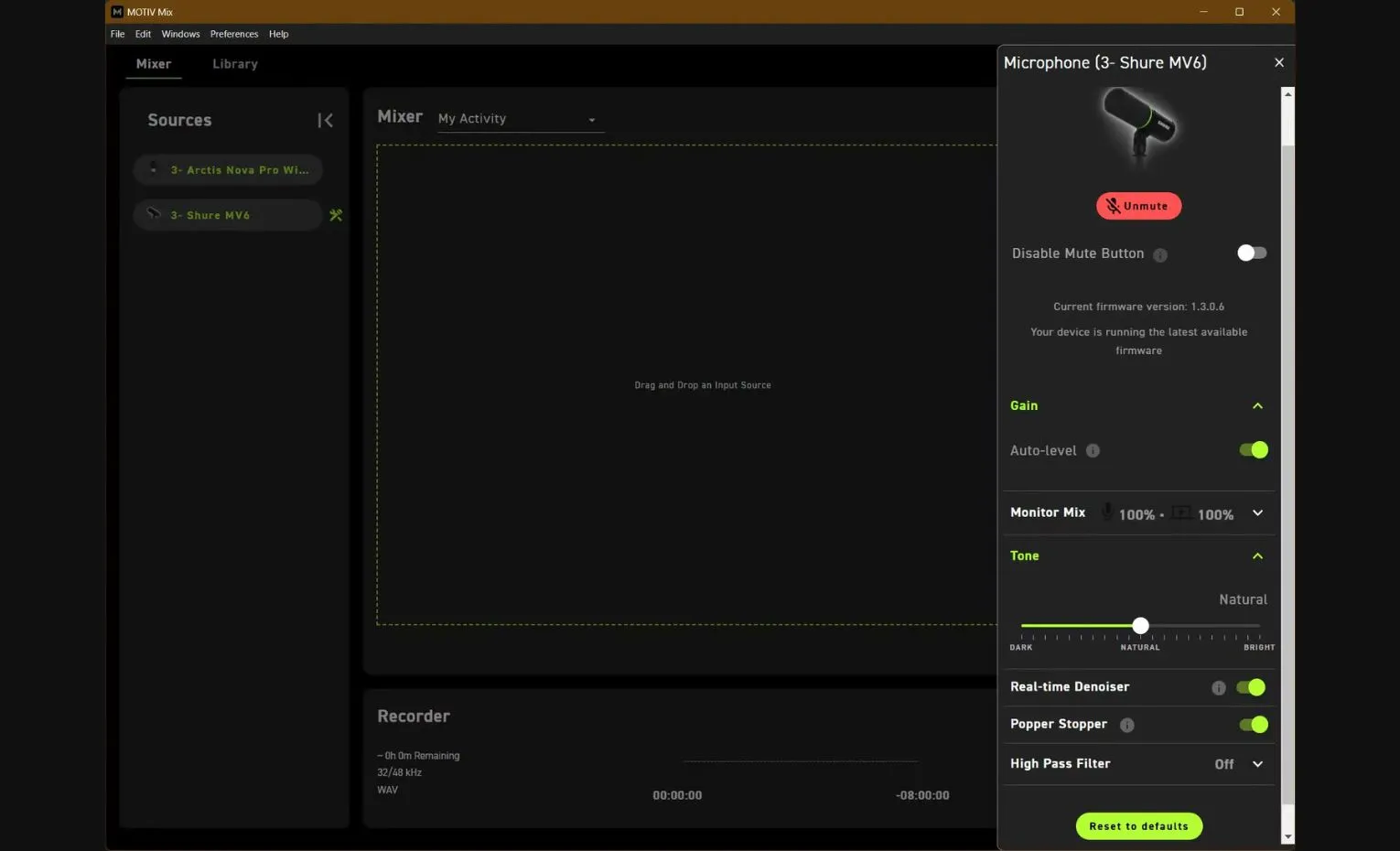Open the Edit menu

coord(143,34)
